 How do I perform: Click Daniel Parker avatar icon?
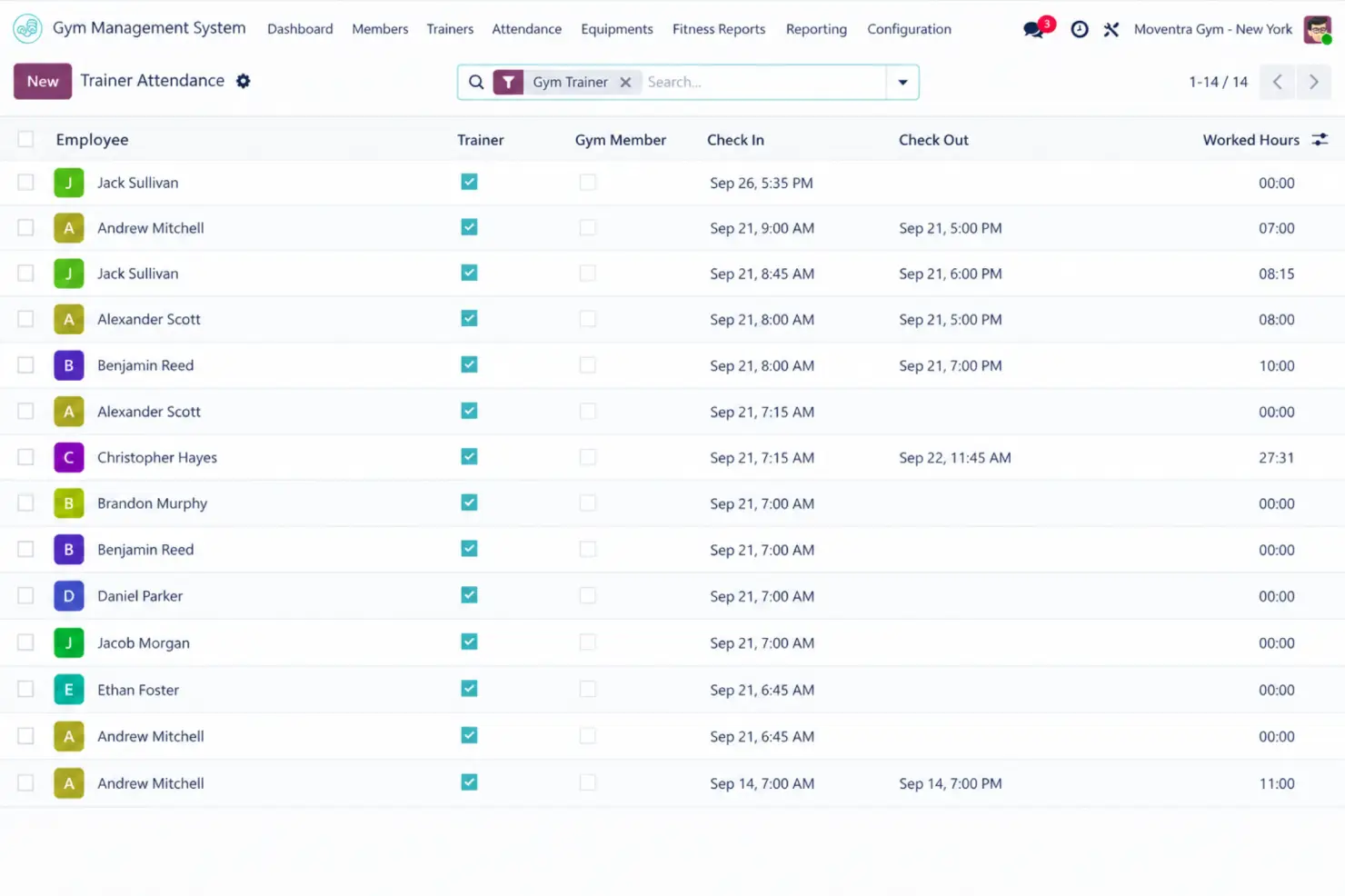point(69,596)
